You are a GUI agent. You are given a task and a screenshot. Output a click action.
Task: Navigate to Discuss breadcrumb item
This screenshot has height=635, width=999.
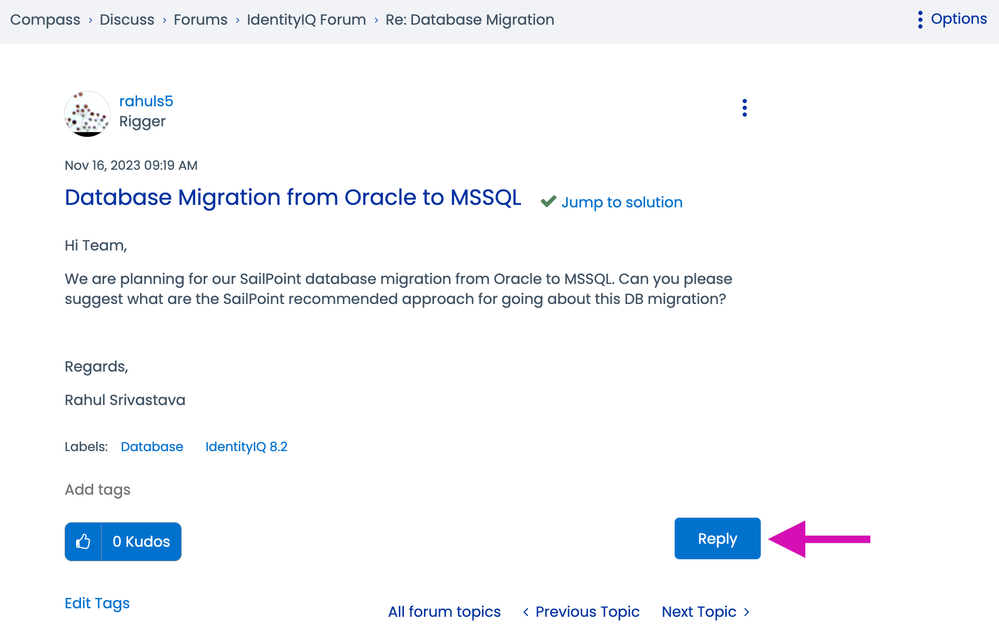pos(127,20)
